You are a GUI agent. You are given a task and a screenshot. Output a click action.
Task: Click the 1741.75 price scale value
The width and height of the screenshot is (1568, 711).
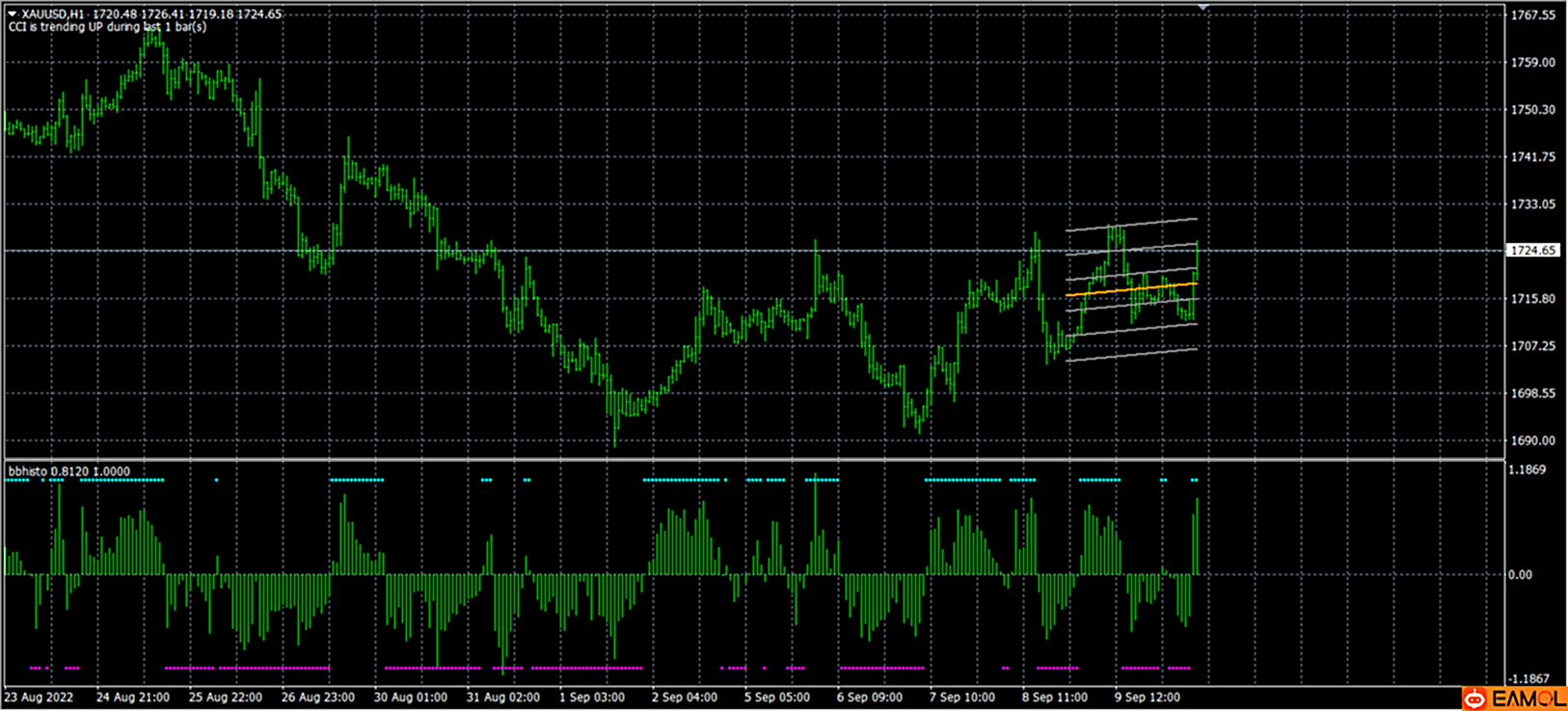click(x=1532, y=157)
